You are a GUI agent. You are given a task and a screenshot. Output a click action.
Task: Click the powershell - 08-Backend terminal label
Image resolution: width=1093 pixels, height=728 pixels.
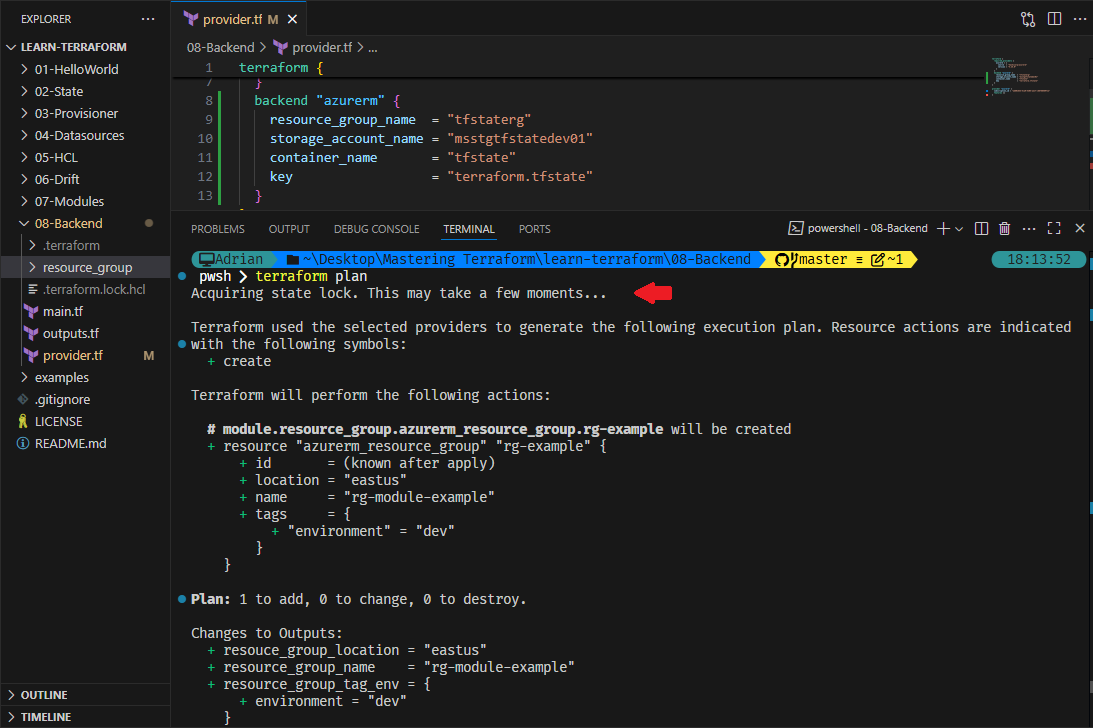click(858, 228)
